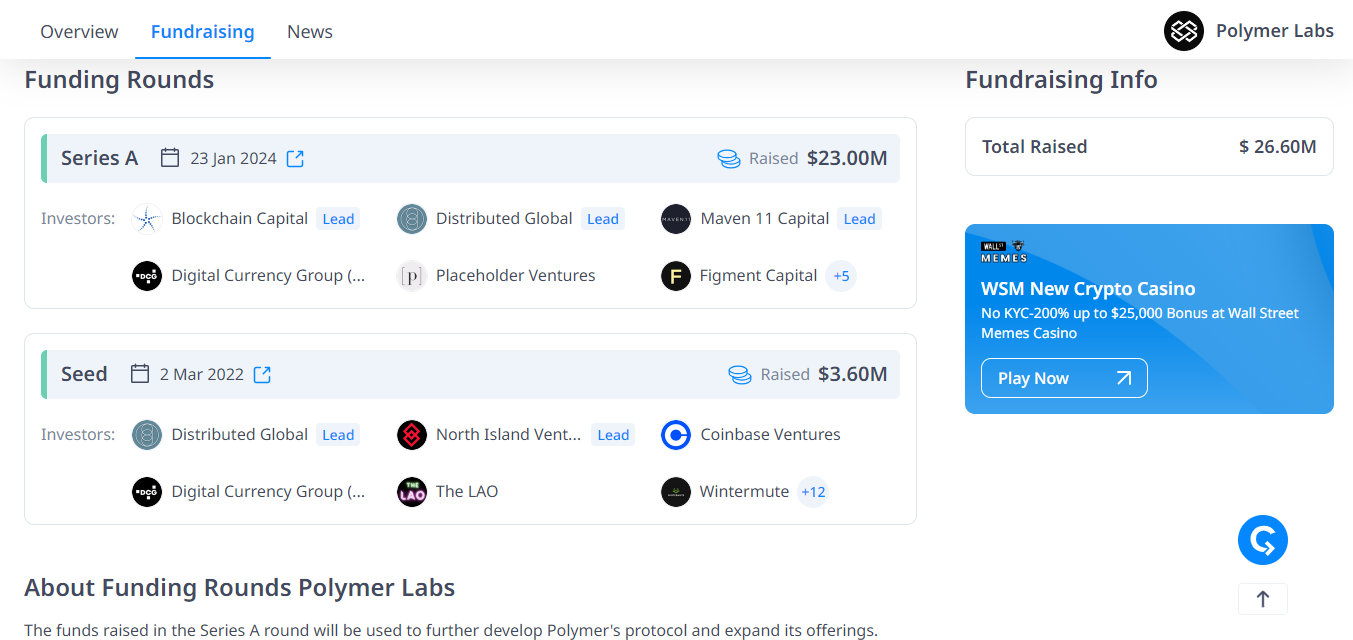Click Distributed Global logo in Seed round
The width and height of the screenshot is (1353, 640).
(x=147, y=435)
